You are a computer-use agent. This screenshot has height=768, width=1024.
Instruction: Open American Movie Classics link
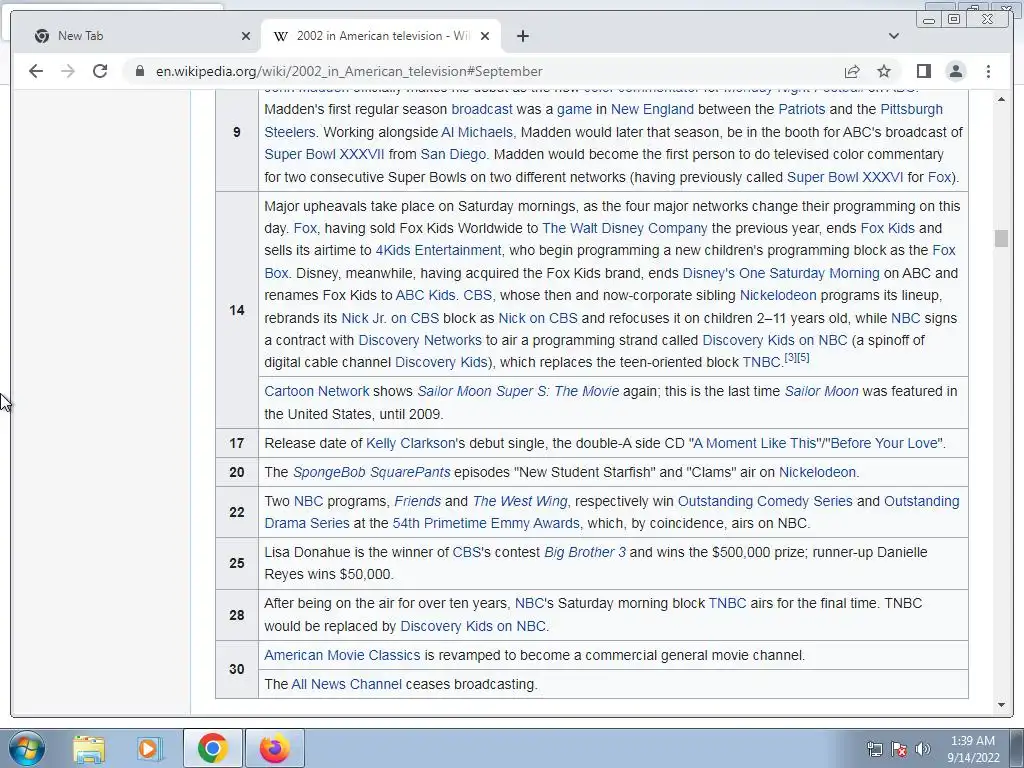click(x=342, y=655)
